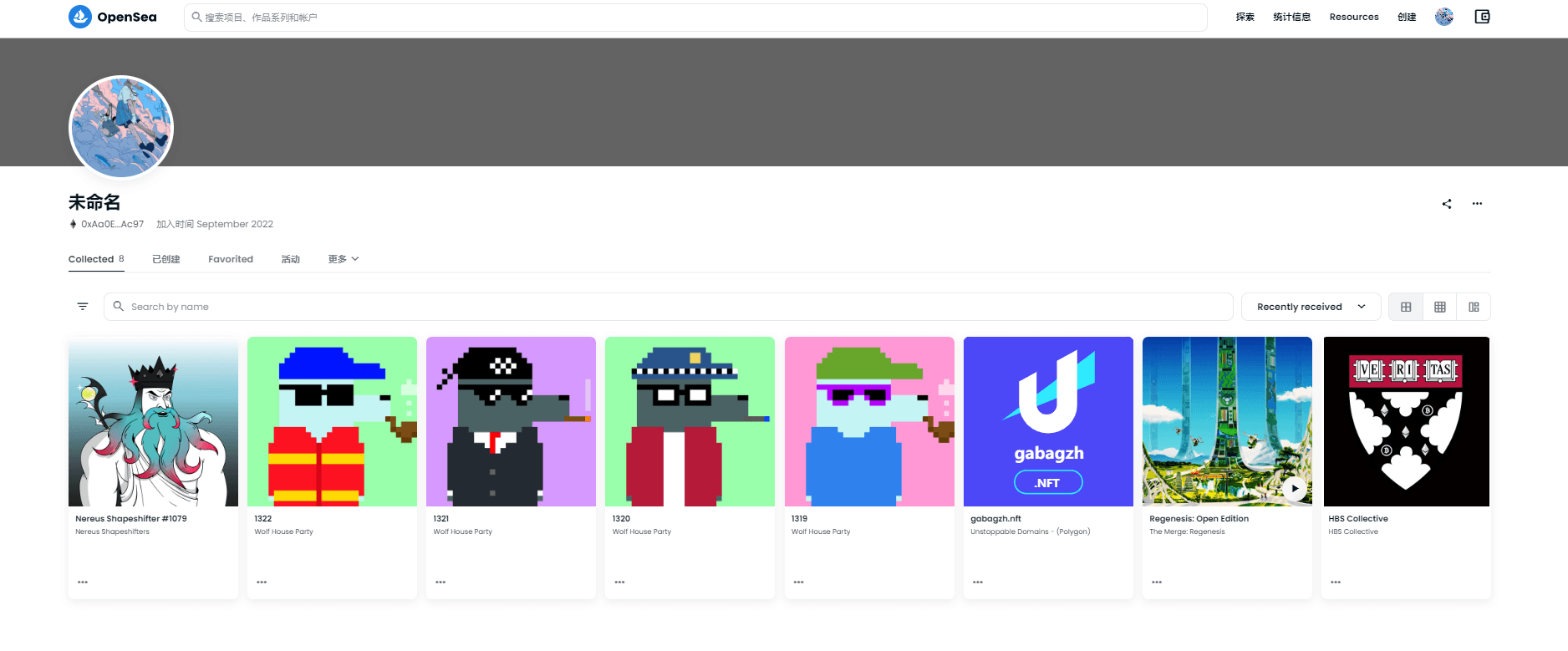Screen dimensions: 1568x651
Task: Open the wallet icon in header
Action: (x=1482, y=17)
